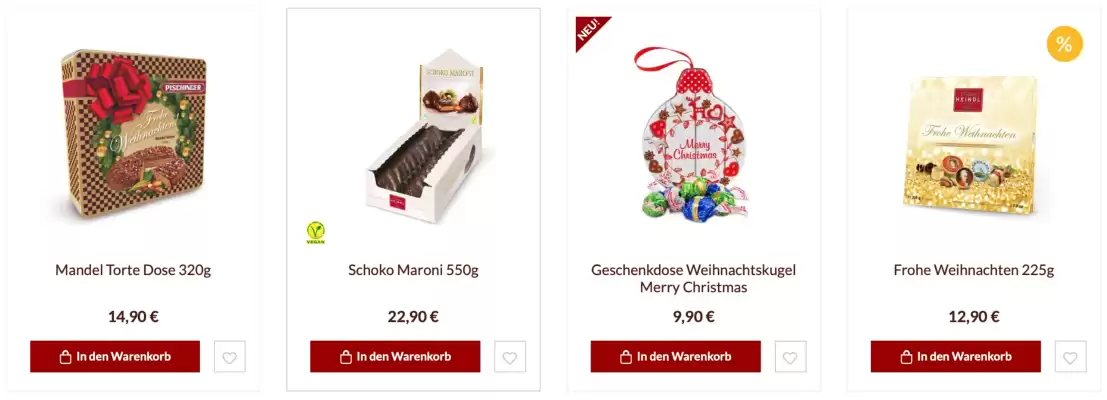
Task: Put Geschenkdose Weihnachtskugel in den Warenkorb
Action: point(676,357)
